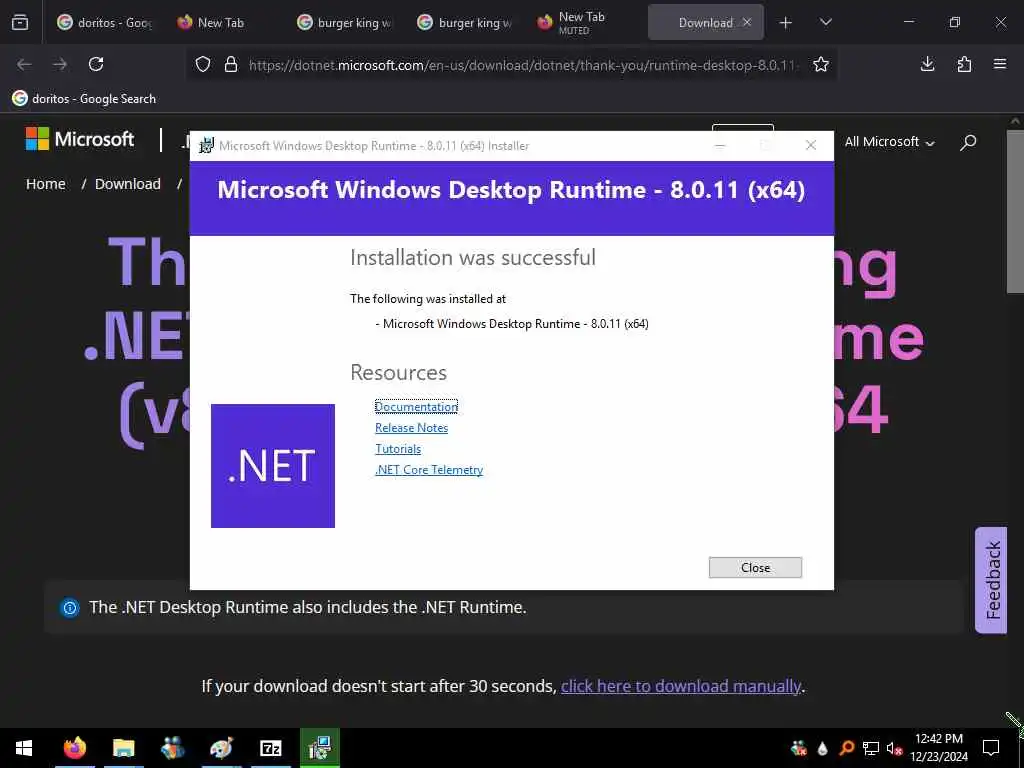Open Firefox from the taskbar

click(x=74, y=748)
